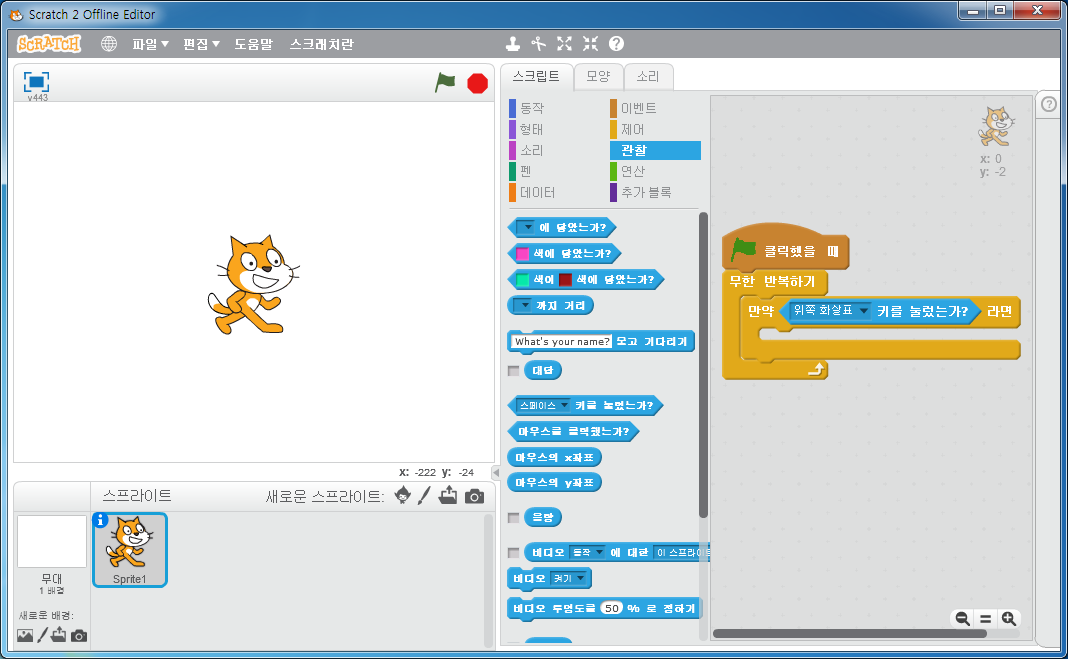Screen dimensions: 1068x659
Task: Switch to the 모양 tab
Action: pos(598,76)
